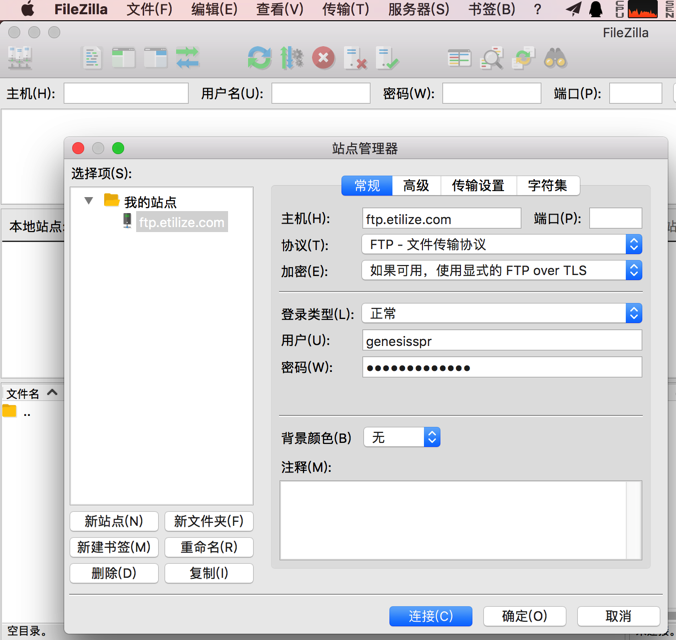676x640 pixels.
Task: Click the 重命名(R) button
Action: point(209,547)
